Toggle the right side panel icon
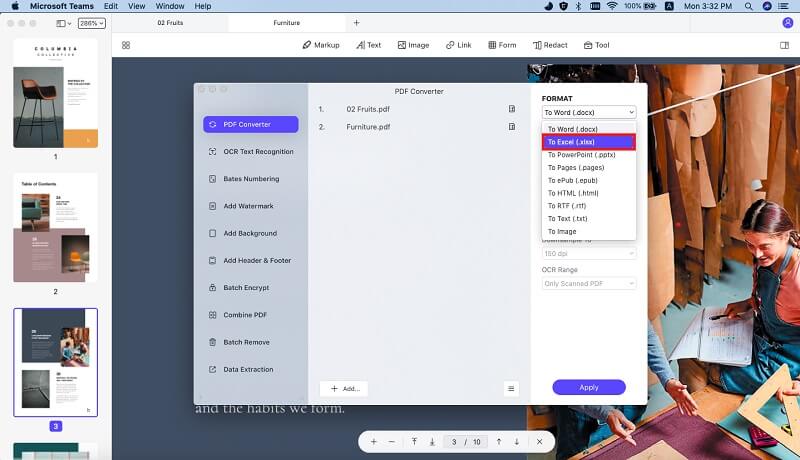Screen dimensions: 800x460 tap(785, 45)
